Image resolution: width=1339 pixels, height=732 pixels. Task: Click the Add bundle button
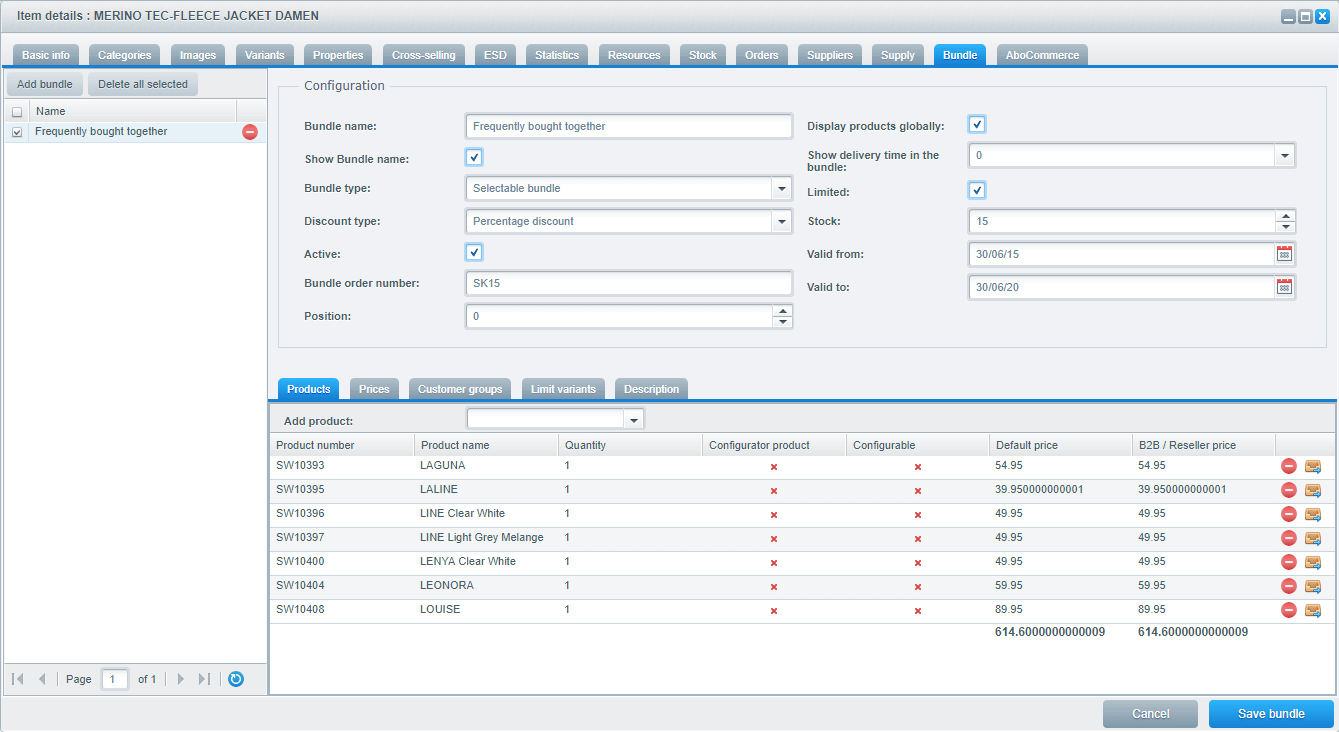point(45,84)
